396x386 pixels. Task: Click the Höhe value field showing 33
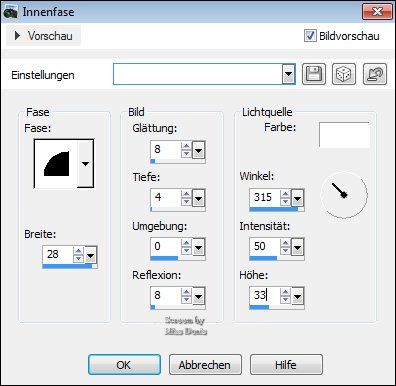tap(265, 296)
